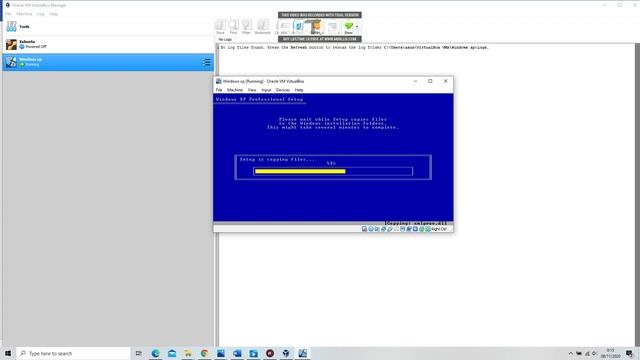Open Task View from the taskbar
Image resolution: width=640 pixels, height=360 pixels.
click(139, 353)
